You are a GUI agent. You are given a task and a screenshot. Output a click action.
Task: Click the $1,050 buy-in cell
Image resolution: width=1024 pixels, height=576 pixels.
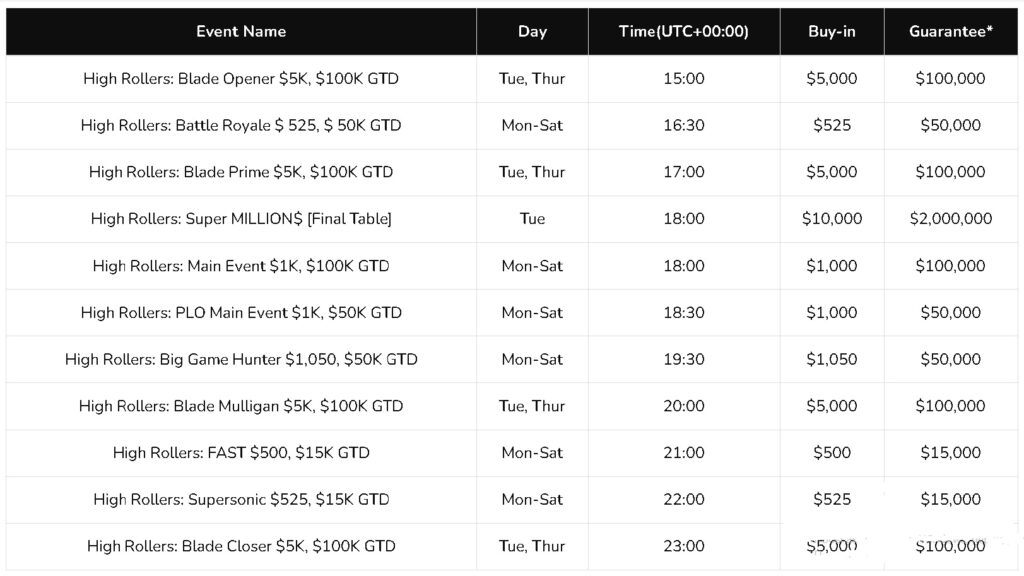pyautogui.click(x=832, y=359)
